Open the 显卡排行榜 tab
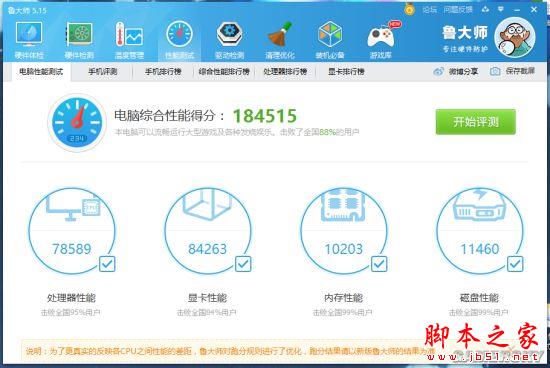 coord(346,72)
